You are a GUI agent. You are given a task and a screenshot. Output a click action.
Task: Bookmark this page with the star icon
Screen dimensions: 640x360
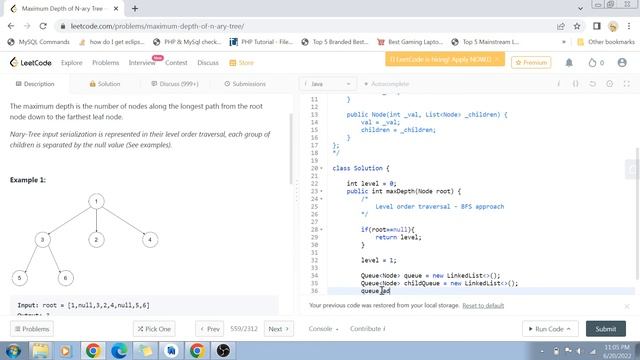point(577,26)
